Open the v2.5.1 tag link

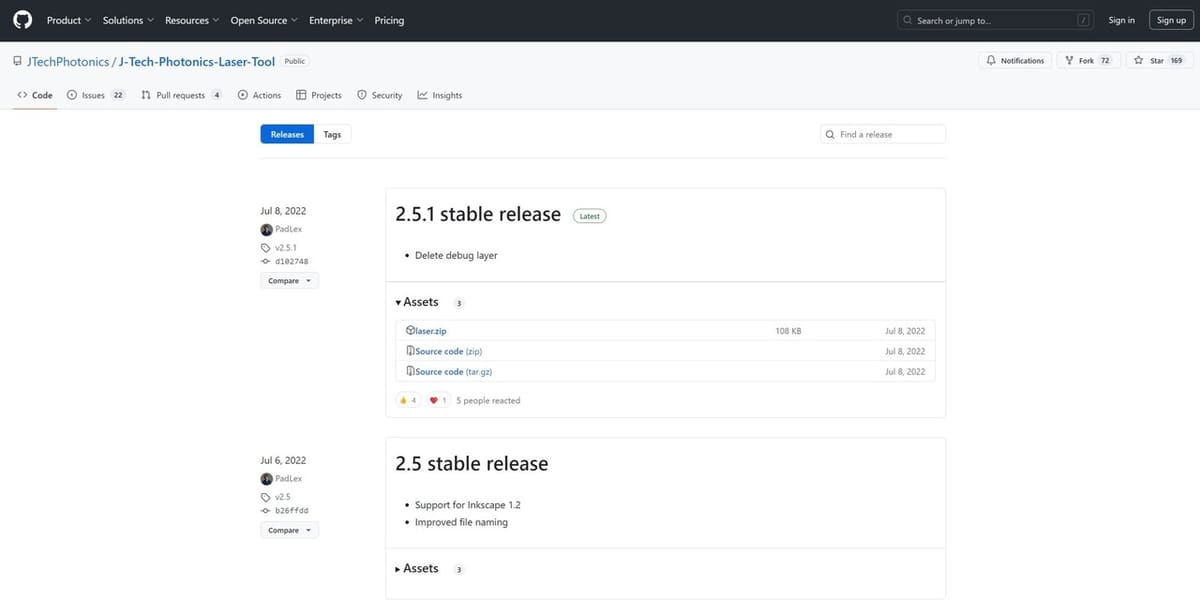(285, 247)
